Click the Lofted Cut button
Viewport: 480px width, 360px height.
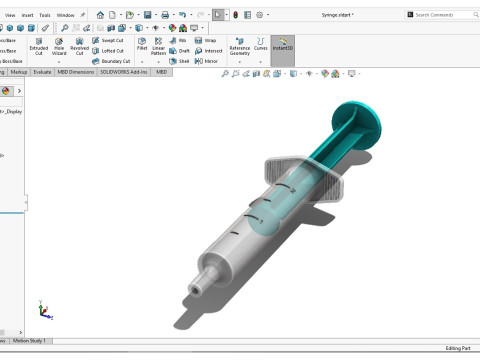108,51
